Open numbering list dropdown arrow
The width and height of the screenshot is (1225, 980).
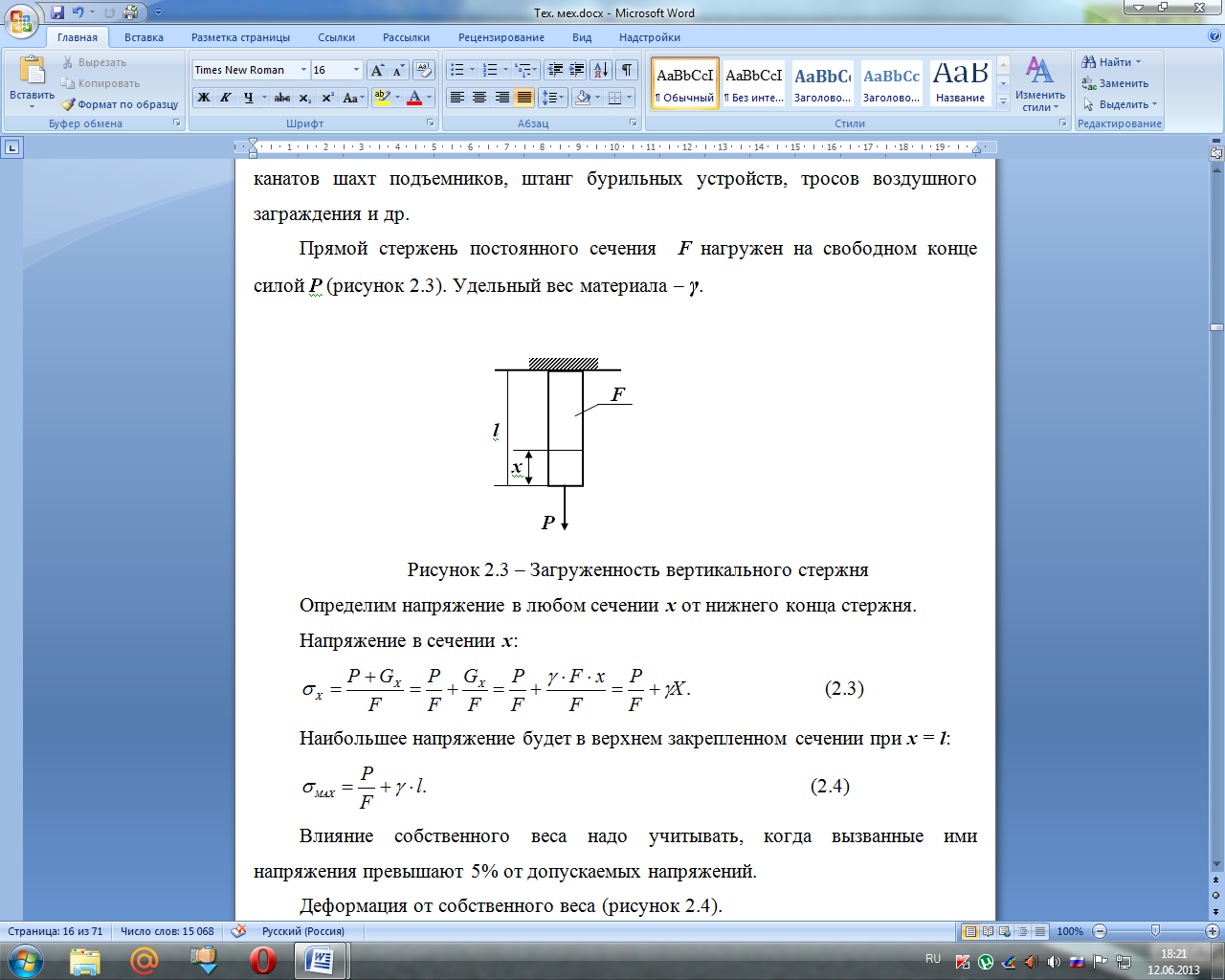coord(505,70)
